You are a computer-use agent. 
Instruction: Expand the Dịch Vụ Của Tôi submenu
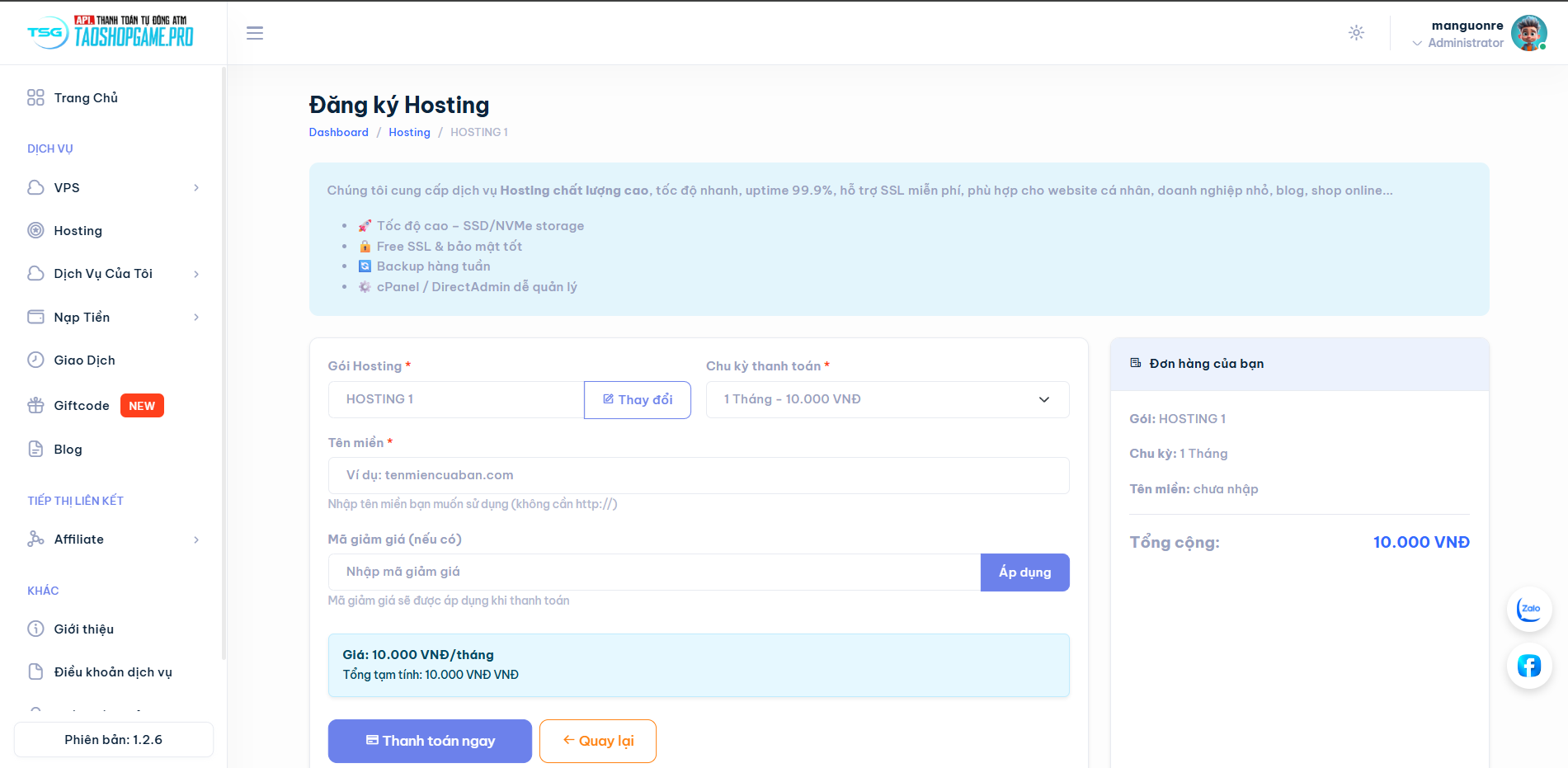coord(113,274)
